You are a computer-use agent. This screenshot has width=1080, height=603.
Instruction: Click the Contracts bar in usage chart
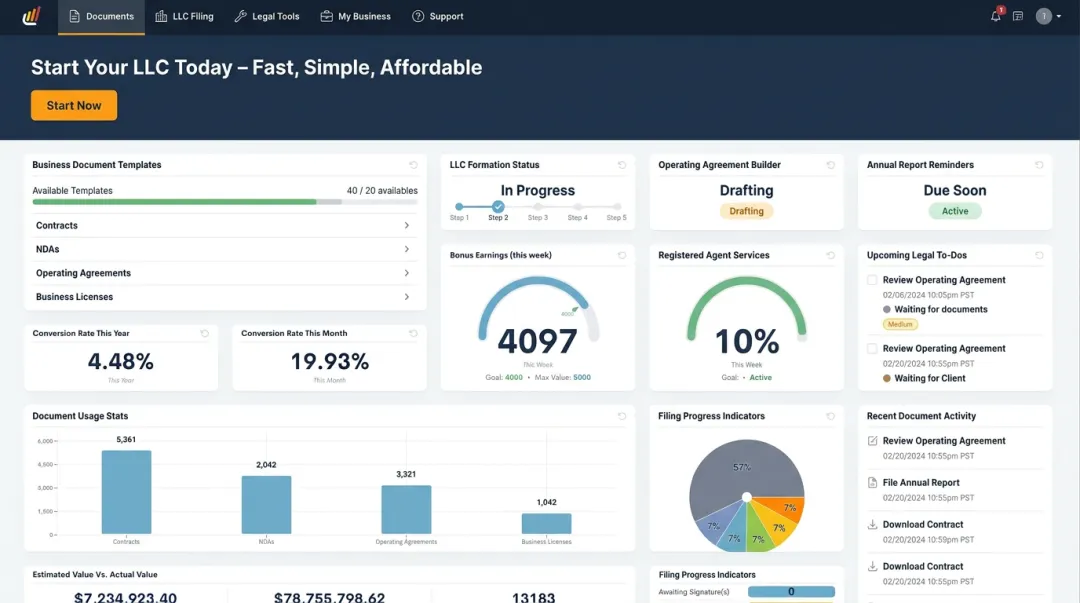(126, 492)
